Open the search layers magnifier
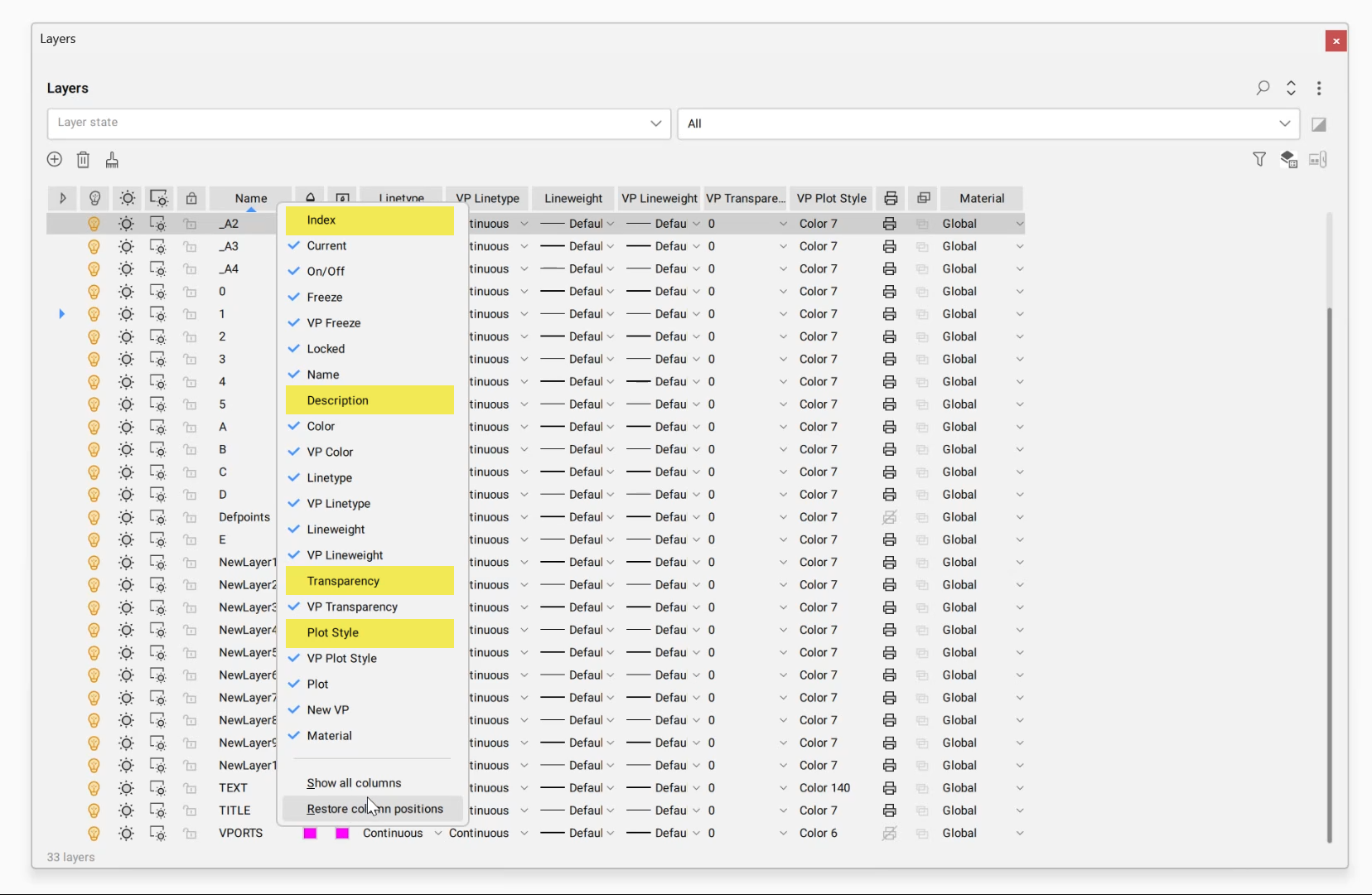Viewport: 1372px width, 895px height. coord(1263,88)
